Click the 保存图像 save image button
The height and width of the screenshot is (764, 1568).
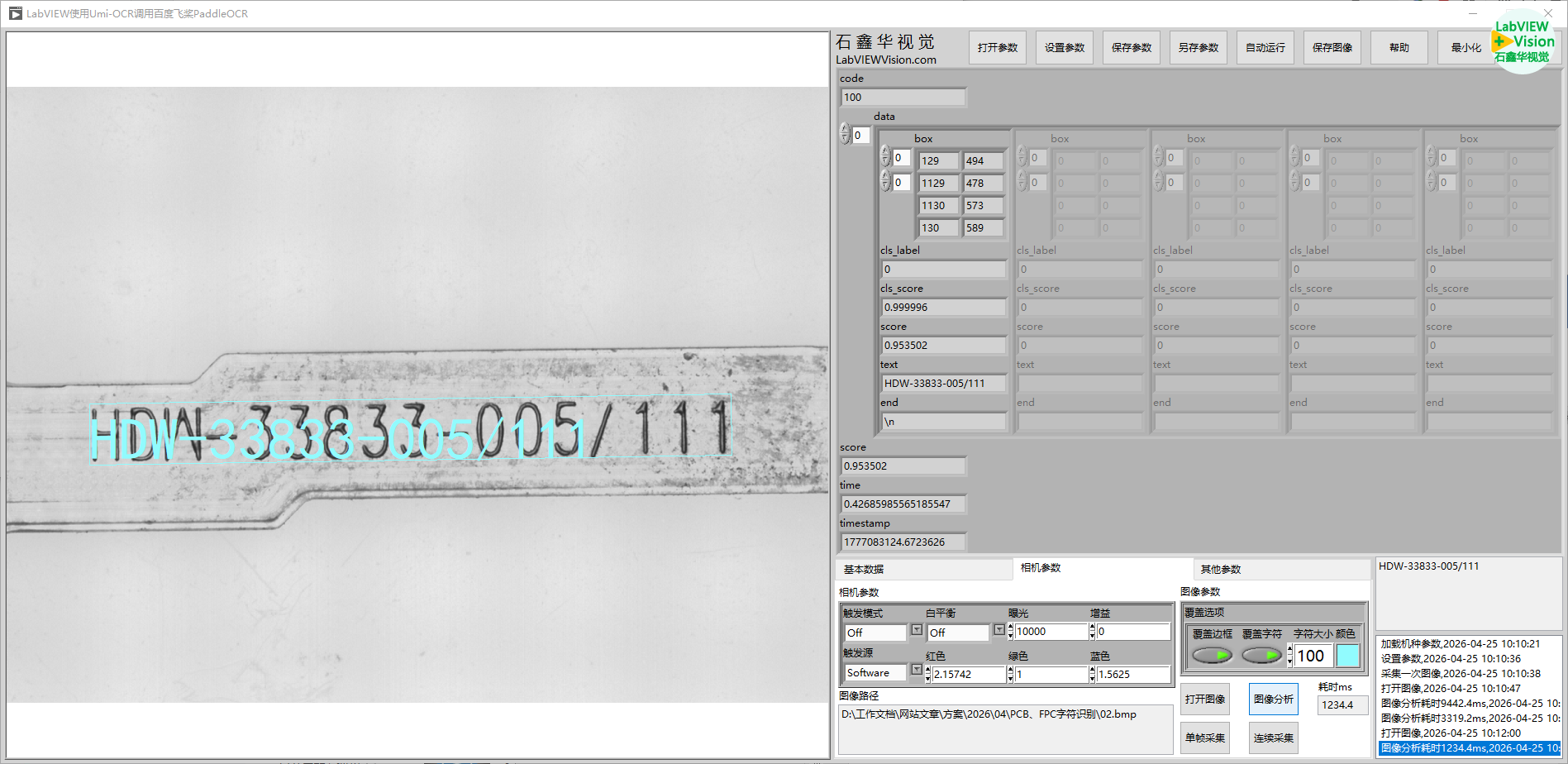[1332, 48]
